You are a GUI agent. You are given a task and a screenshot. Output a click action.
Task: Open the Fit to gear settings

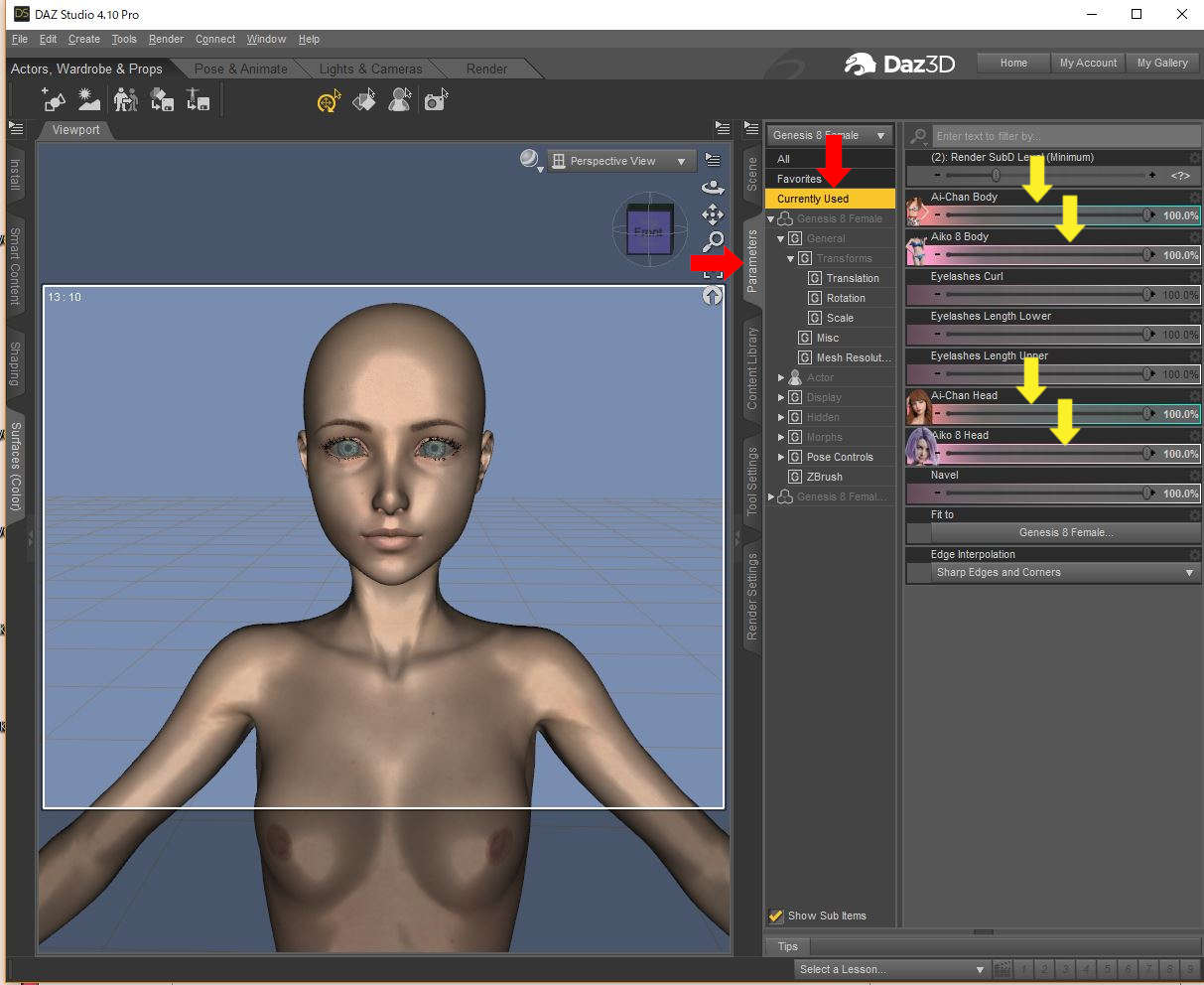click(x=1194, y=514)
